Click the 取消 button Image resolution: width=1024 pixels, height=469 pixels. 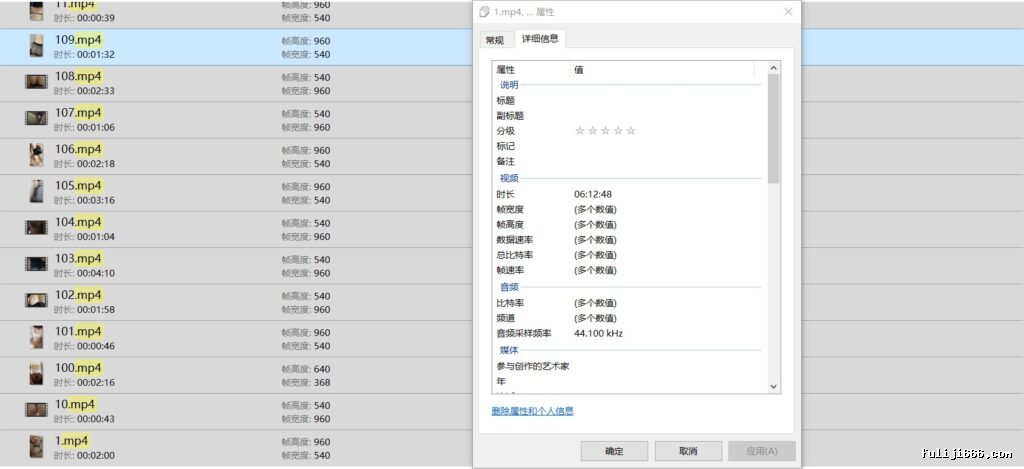tap(688, 451)
